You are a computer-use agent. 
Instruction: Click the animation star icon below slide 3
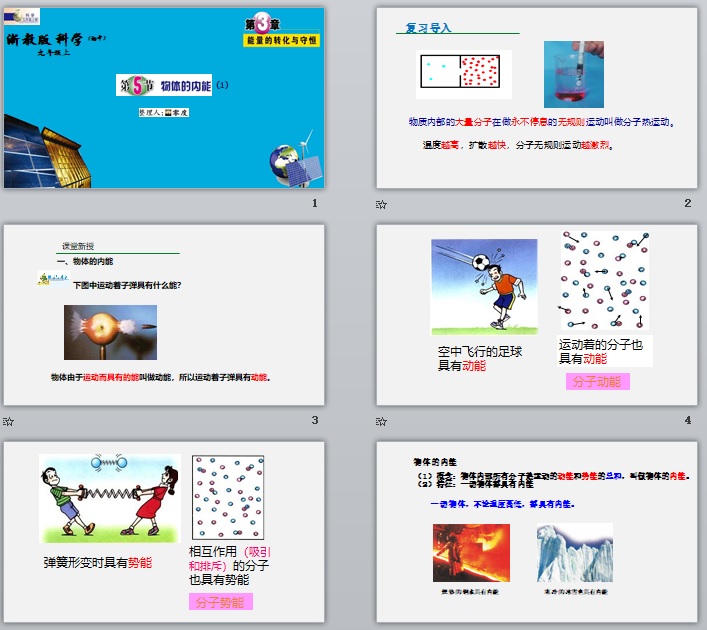point(9,421)
